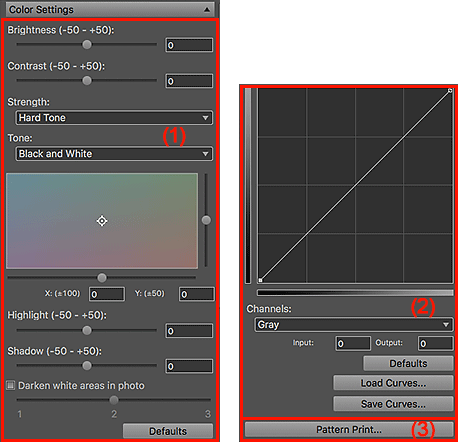
Task: Click the Contrast slider handle
Action: [x=87, y=80]
